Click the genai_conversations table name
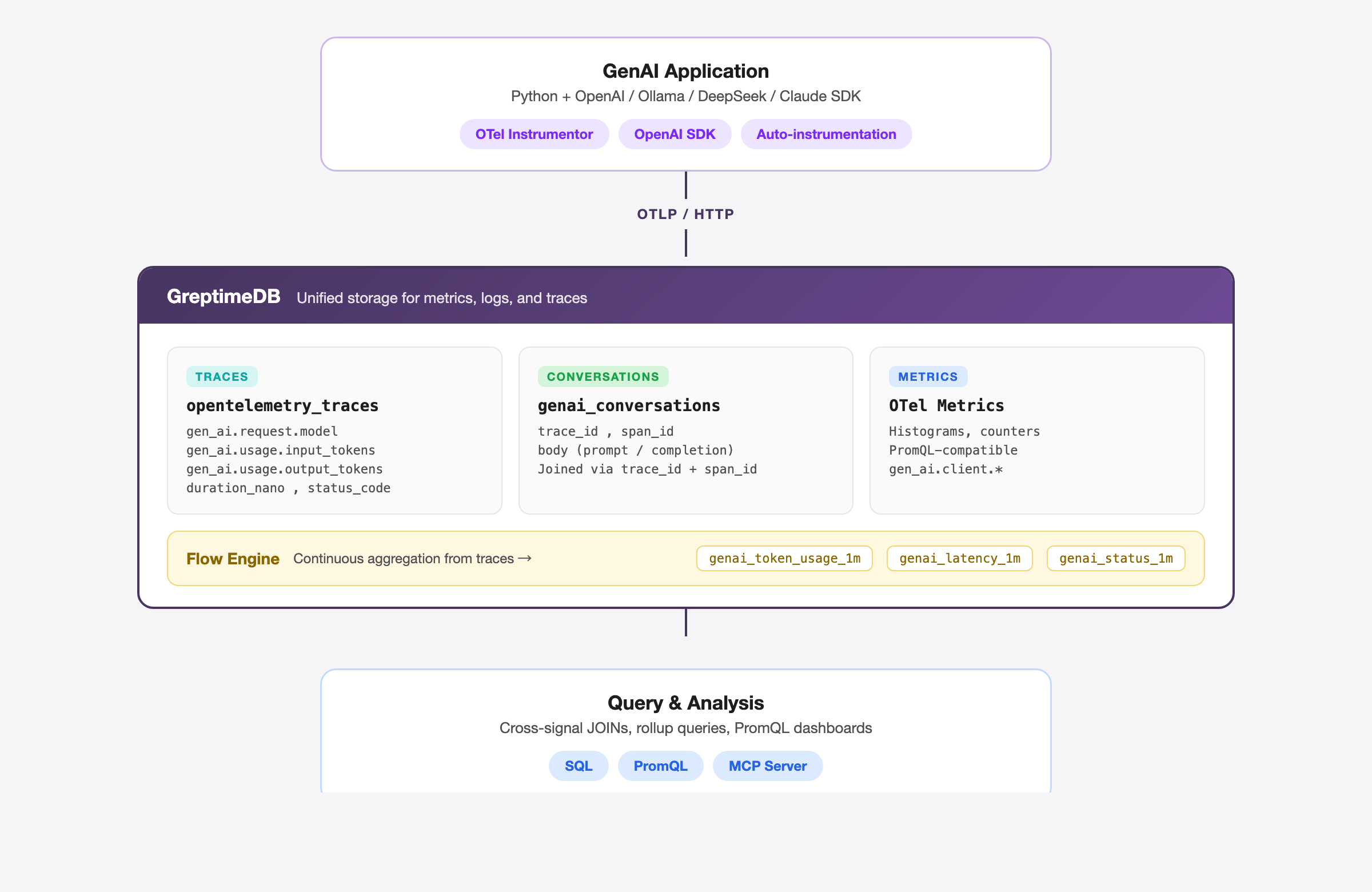The width and height of the screenshot is (1372, 892). 628,405
